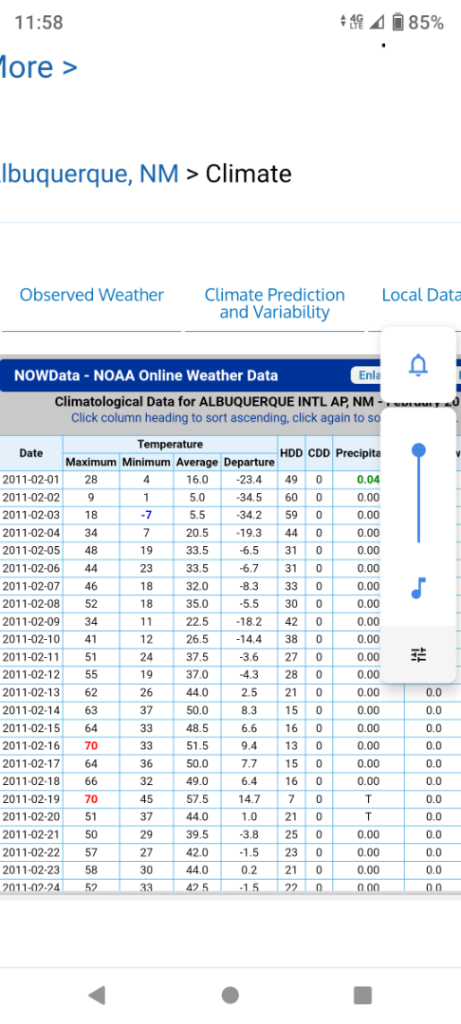
Task: Click departure value -23.4
Action: click(249, 479)
